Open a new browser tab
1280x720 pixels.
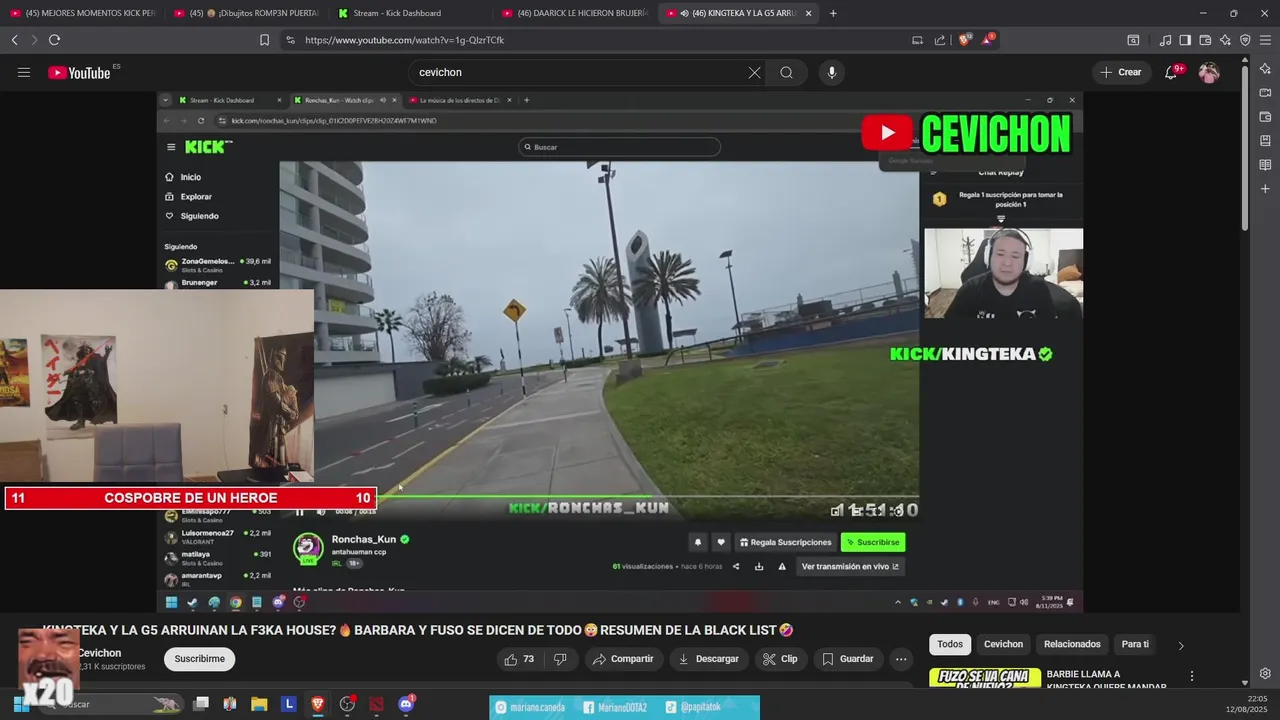click(x=833, y=13)
